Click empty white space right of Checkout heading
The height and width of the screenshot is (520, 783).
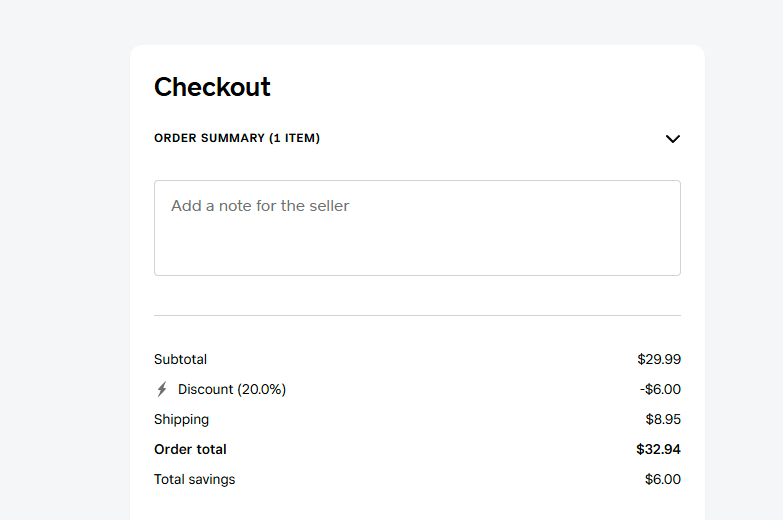tap(480, 87)
